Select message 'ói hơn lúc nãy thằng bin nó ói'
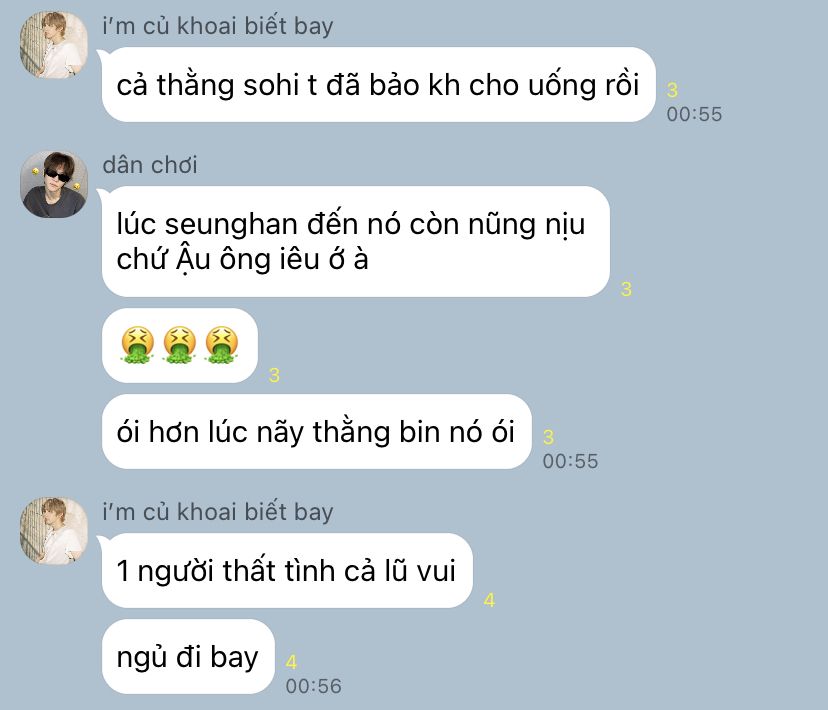This screenshot has width=828, height=710. coord(316,431)
